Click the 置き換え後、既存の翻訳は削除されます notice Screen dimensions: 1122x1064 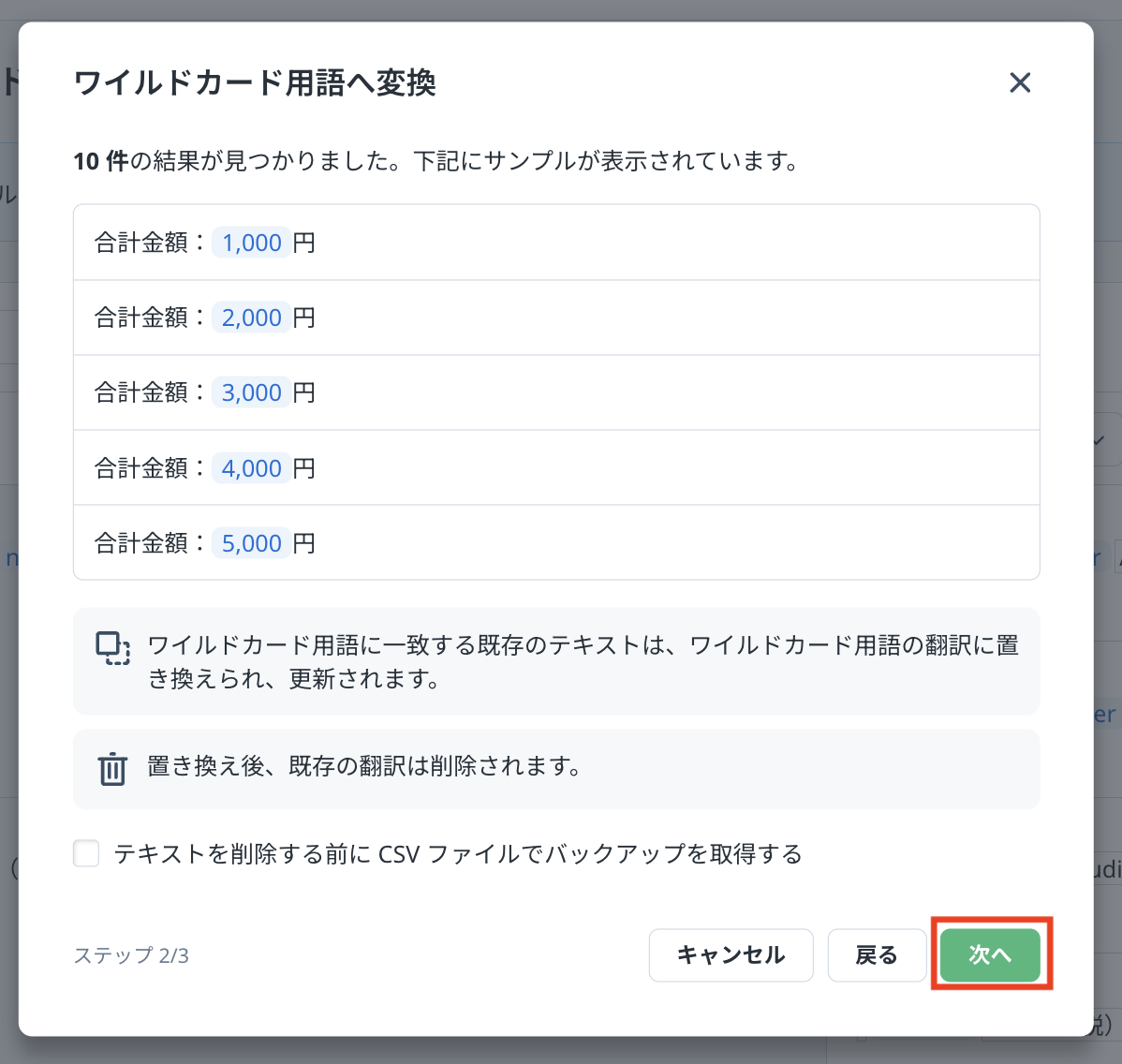point(363,767)
